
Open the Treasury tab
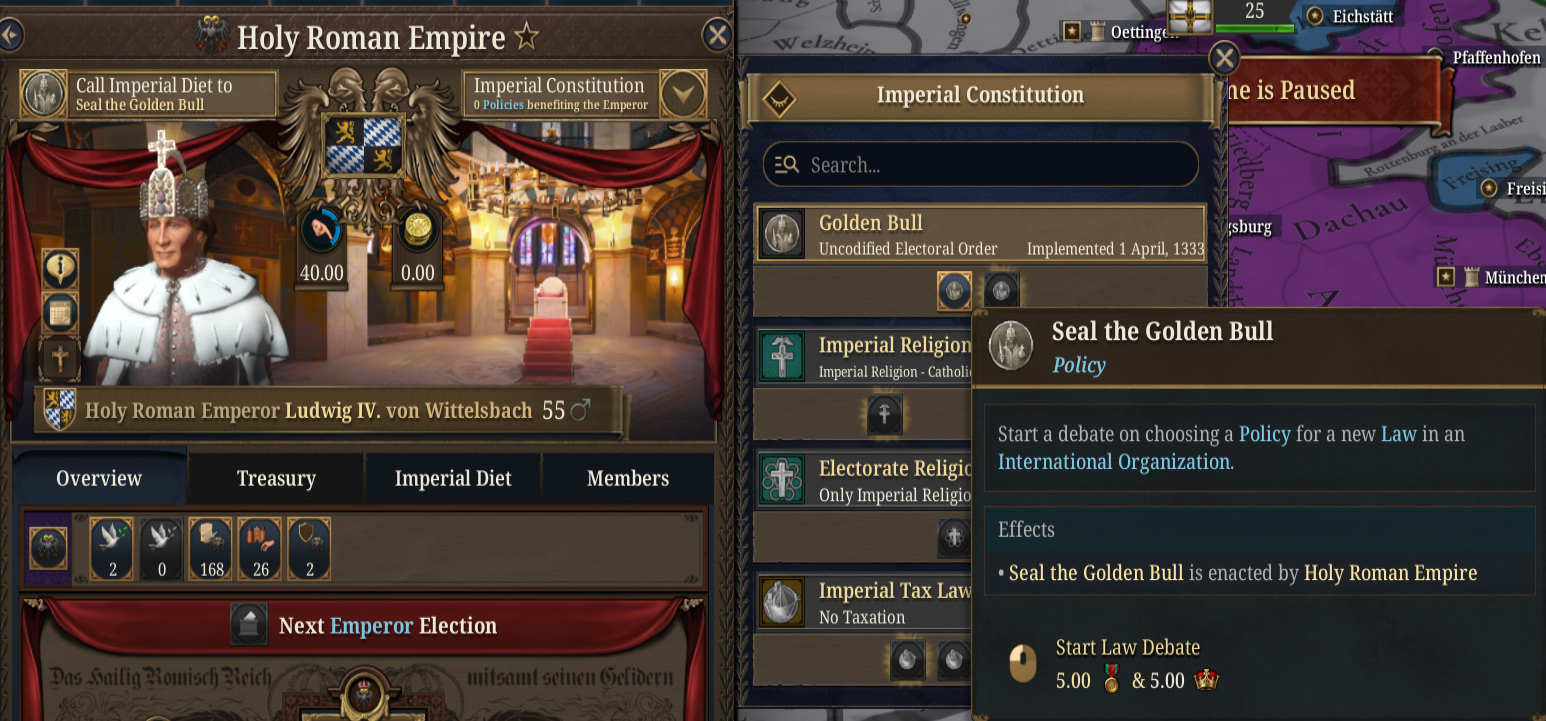point(276,479)
